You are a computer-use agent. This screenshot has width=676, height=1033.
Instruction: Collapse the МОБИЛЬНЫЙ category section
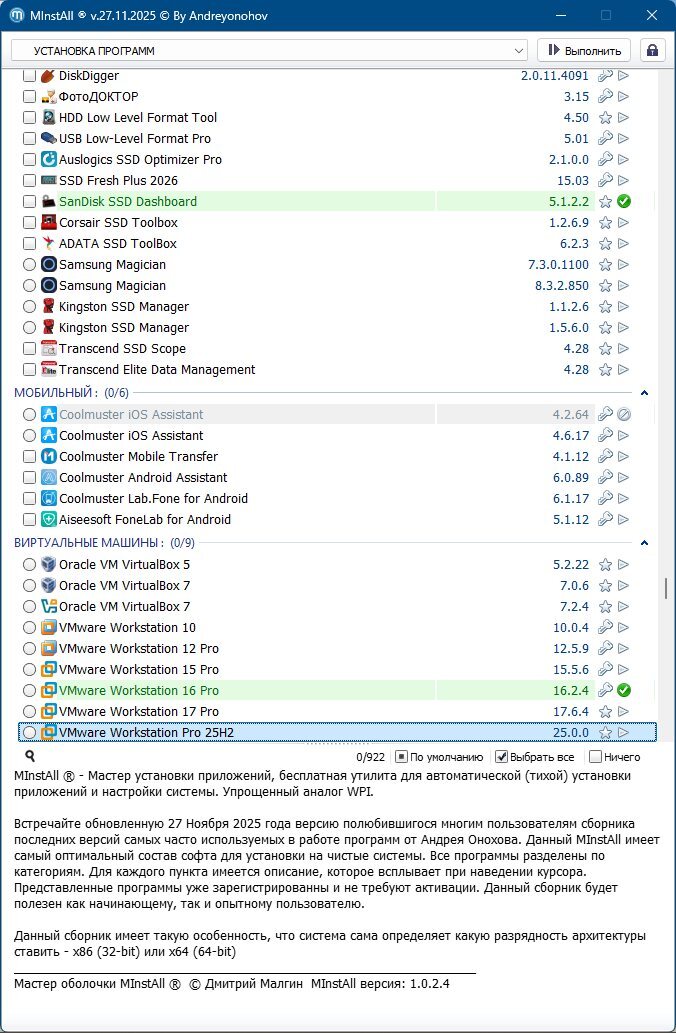644,393
